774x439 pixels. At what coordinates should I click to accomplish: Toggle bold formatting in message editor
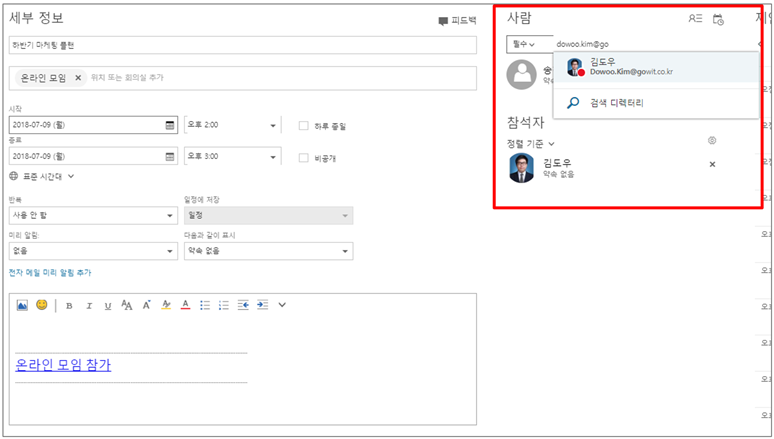pyautogui.click(x=69, y=305)
